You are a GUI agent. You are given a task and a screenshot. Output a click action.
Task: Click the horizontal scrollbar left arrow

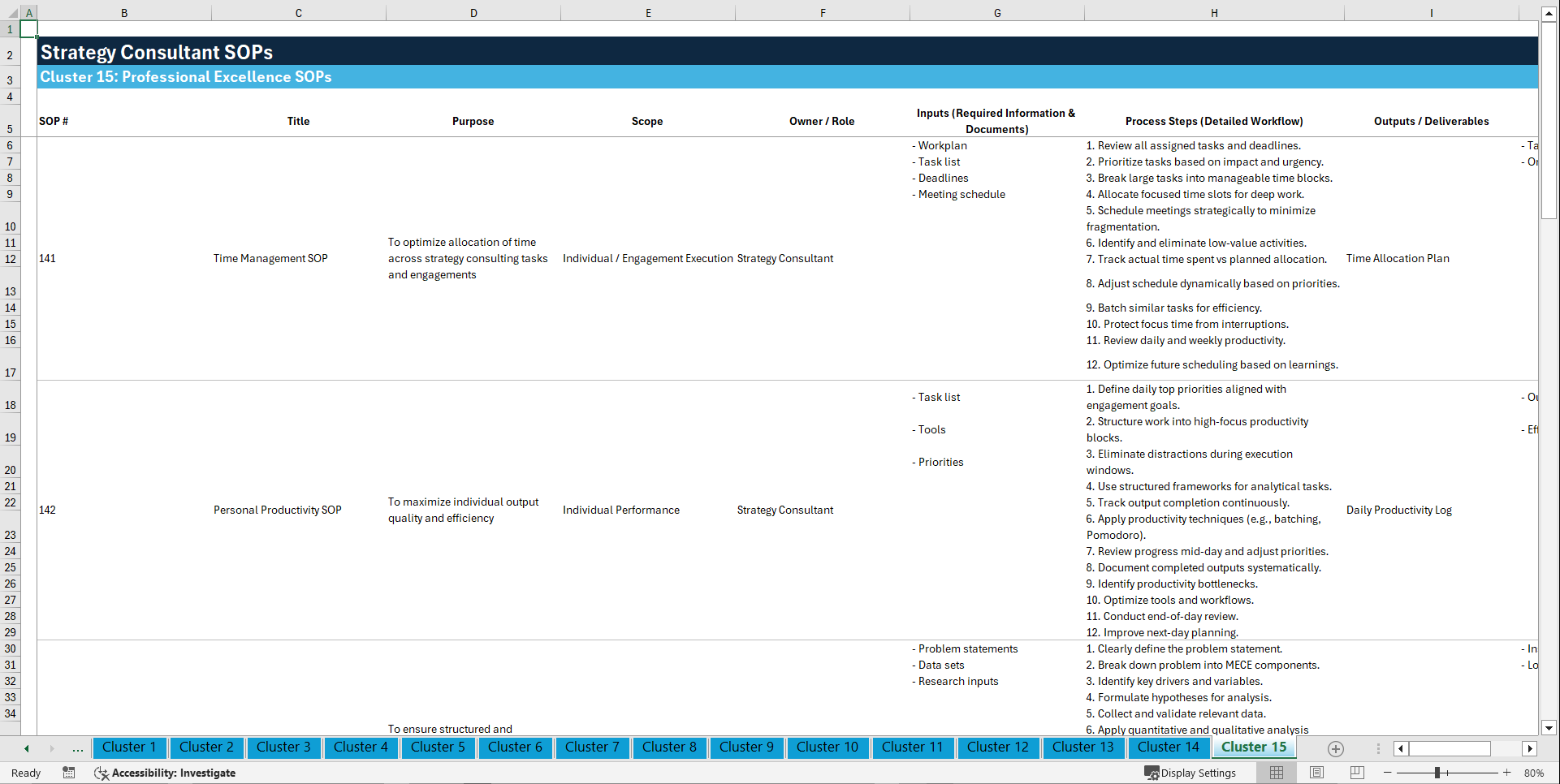click(1400, 748)
